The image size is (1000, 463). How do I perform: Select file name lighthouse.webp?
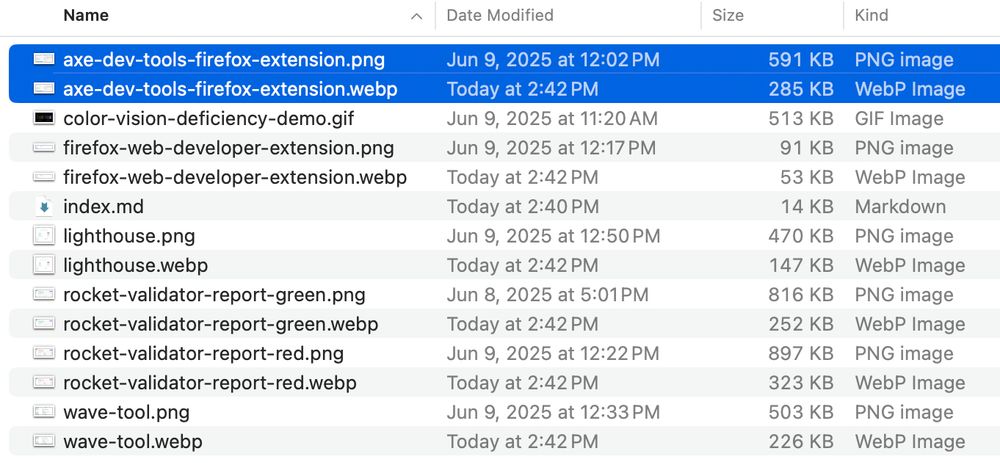tap(135, 265)
